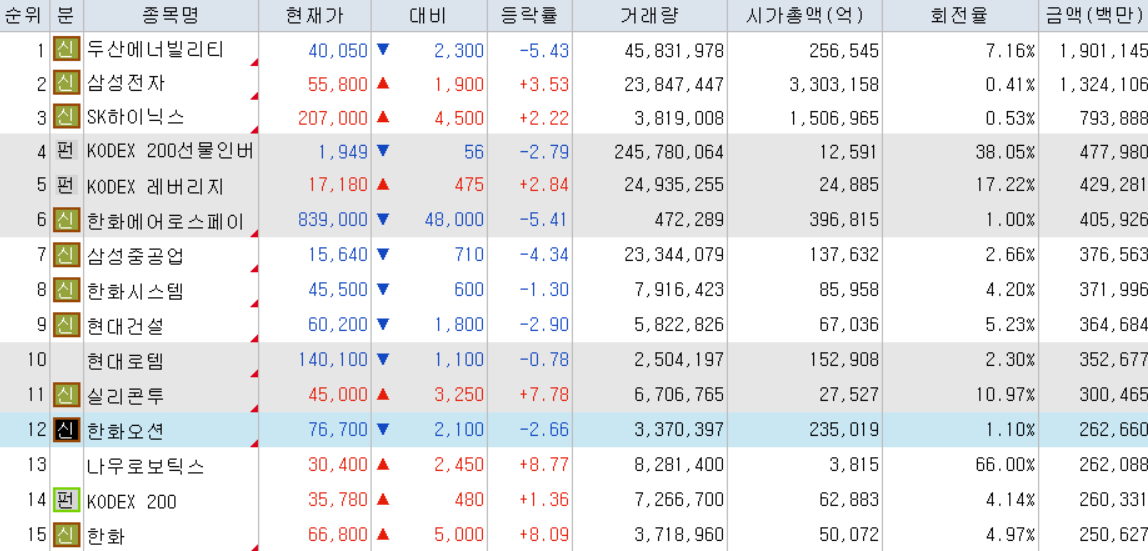Click the green-bordered 펀 badge for KODEX 200
The width and height of the screenshot is (1148, 551).
coord(66,501)
